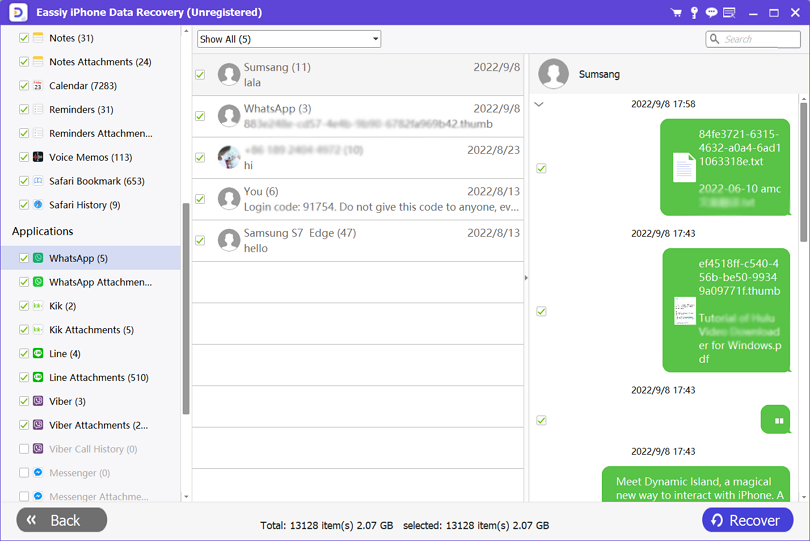Click the Line (4) app icon

coord(38,353)
